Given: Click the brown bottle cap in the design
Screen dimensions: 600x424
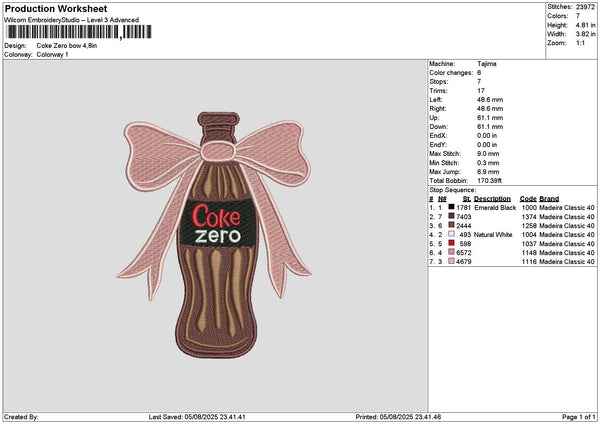Looking at the screenshot, I should 218,119.
